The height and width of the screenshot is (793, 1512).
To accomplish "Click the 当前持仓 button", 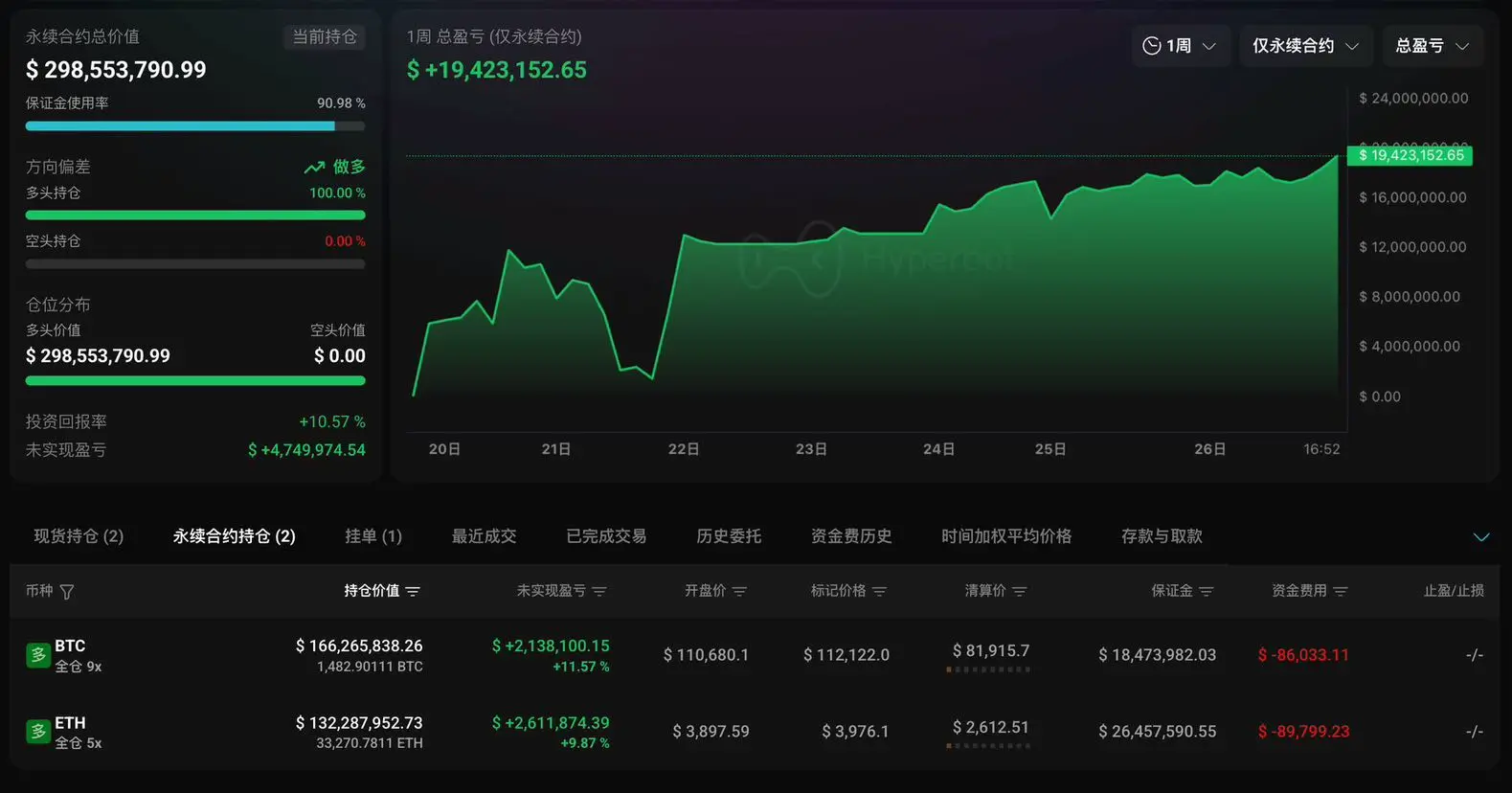I will 325,37.
